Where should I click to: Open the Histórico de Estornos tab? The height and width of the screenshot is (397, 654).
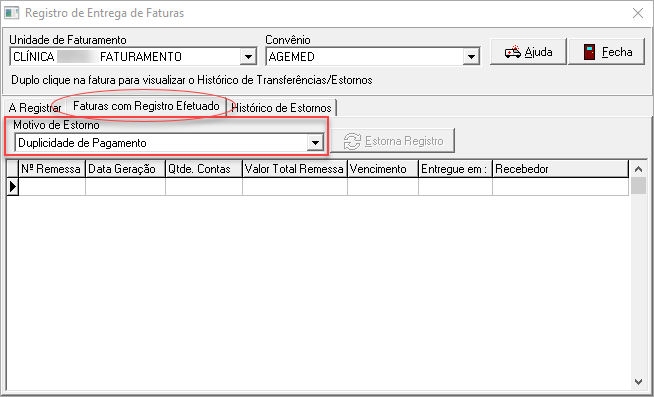(x=282, y=108)
